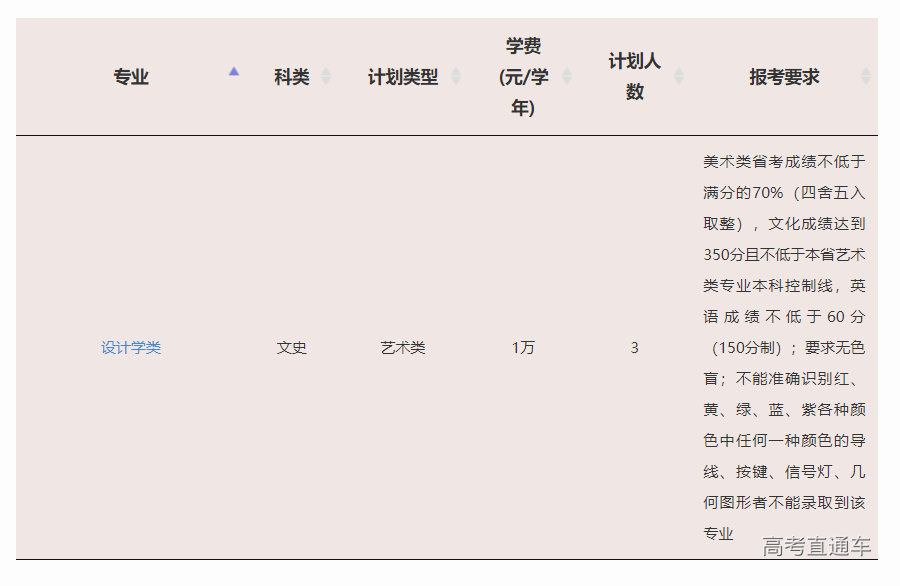Click the line starting with 美术类省考成绩
The height and width of the screenshot is (586, 900).
pyautogui.click(x=784, y=161)
